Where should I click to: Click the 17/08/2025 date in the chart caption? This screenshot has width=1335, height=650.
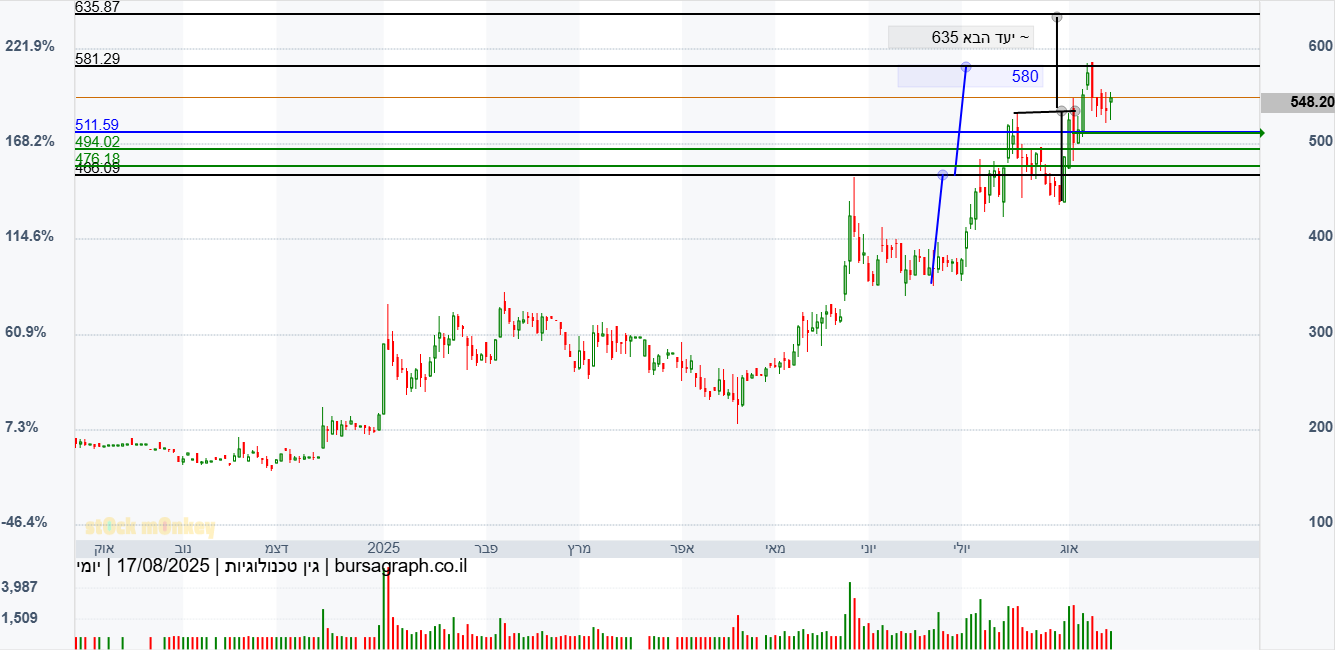[x=163, y=566]
